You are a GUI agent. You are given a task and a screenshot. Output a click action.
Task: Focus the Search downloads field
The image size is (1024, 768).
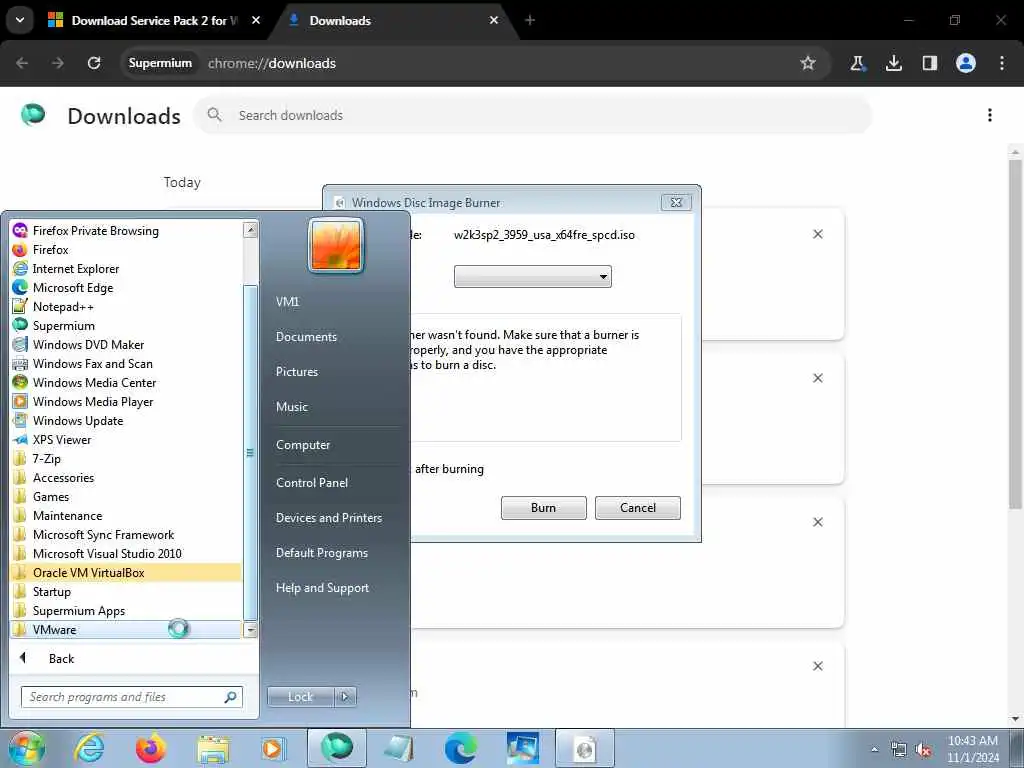(x=533, y=115)
